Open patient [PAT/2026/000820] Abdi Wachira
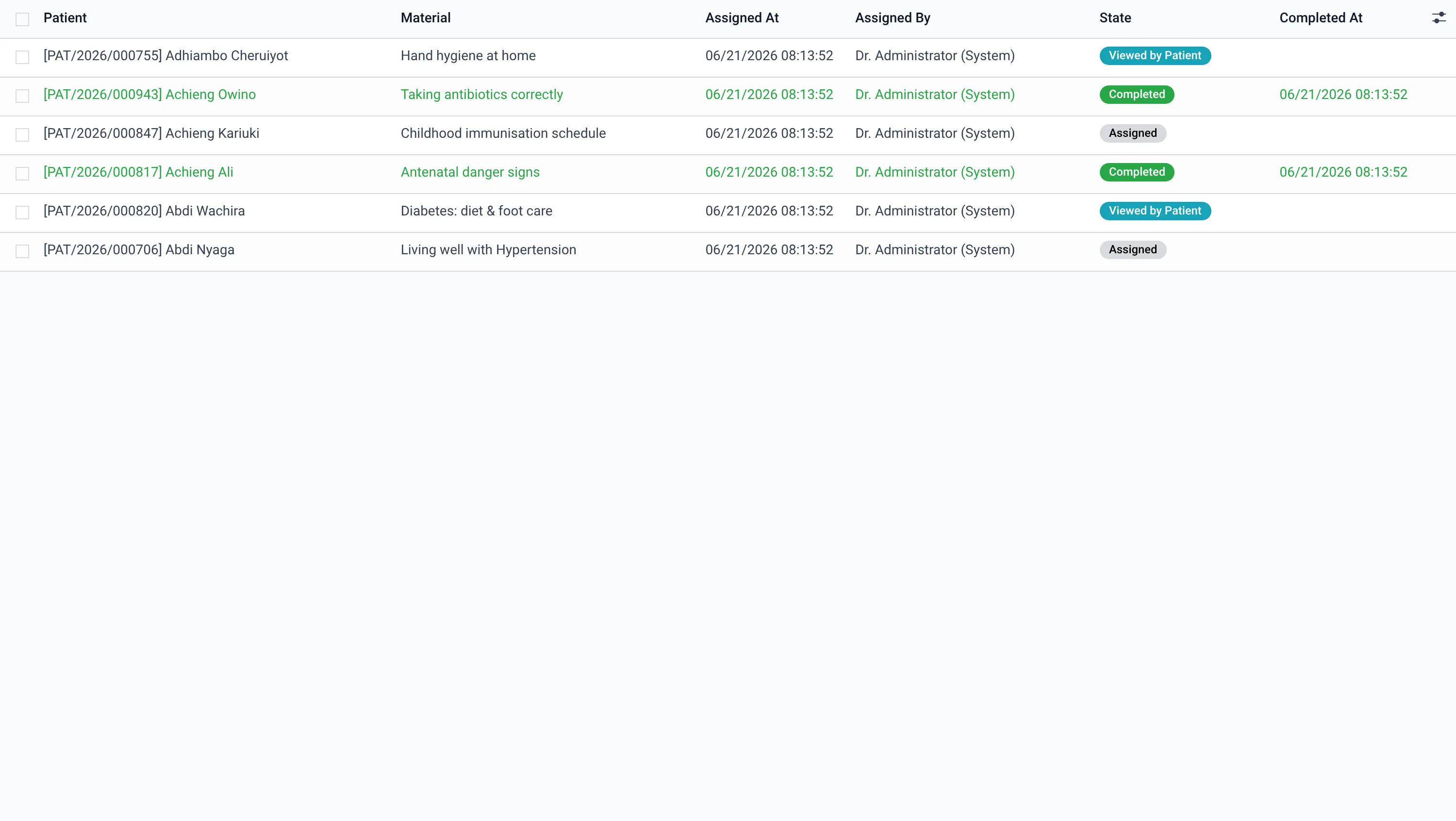The height and width of the screenshot is (821, 1456). pyautogui.click(x=144, y=211)
